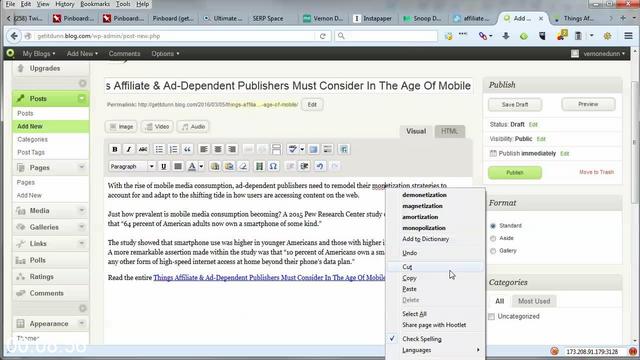Click the browser URL address bar
Viewport: 640px width, 360px height.
coord(171,36)
